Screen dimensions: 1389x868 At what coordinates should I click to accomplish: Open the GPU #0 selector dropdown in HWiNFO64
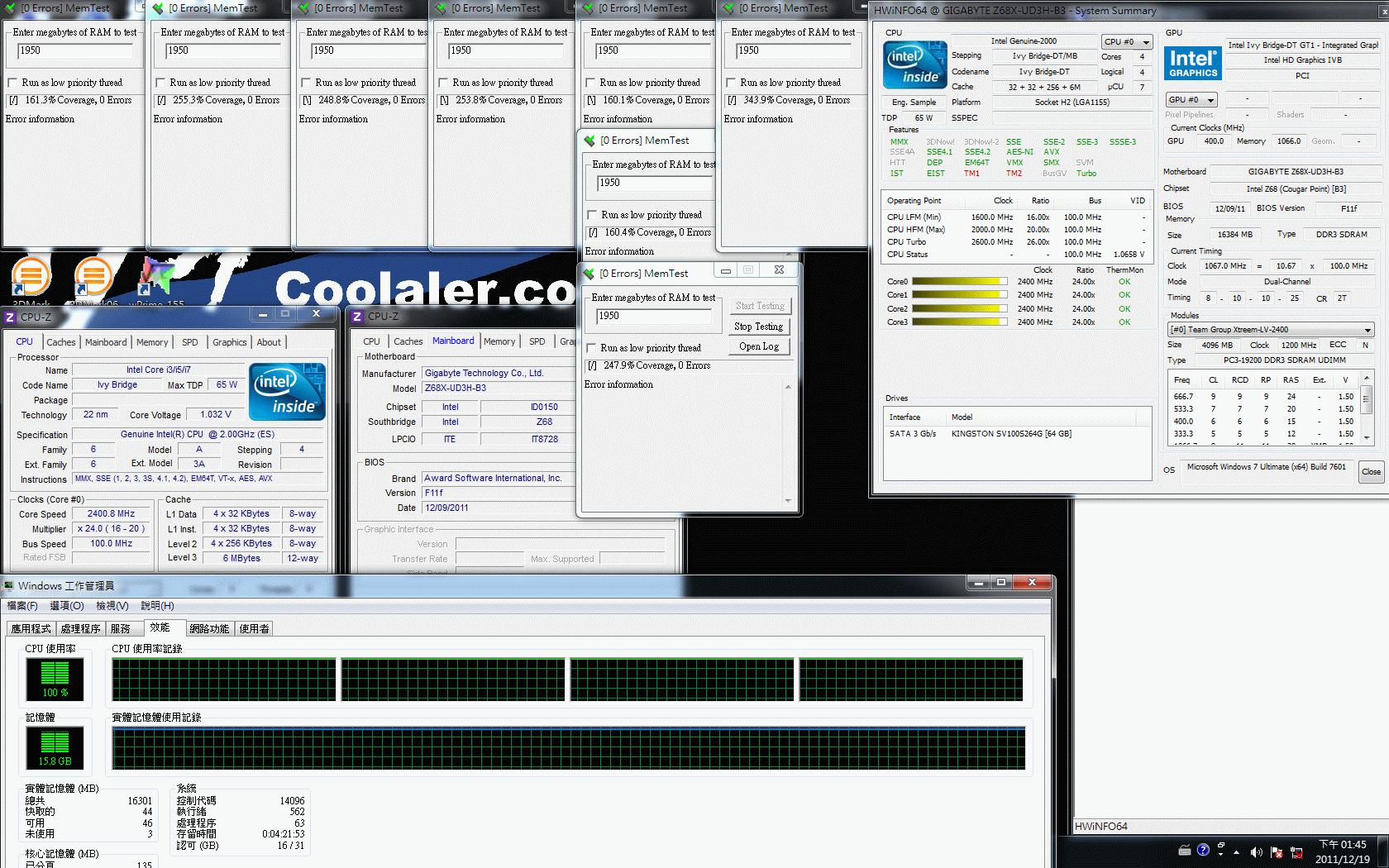tap(1191, 100)
